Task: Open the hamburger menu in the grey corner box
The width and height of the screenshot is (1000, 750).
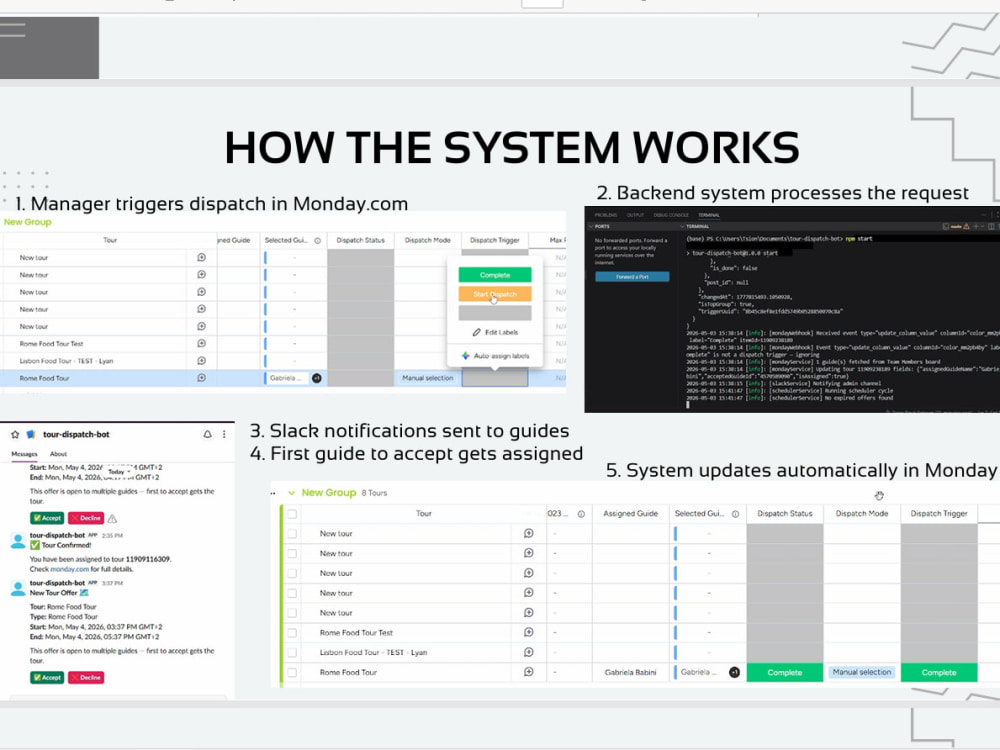Action: pyautogui.click(x=13, y=30)
